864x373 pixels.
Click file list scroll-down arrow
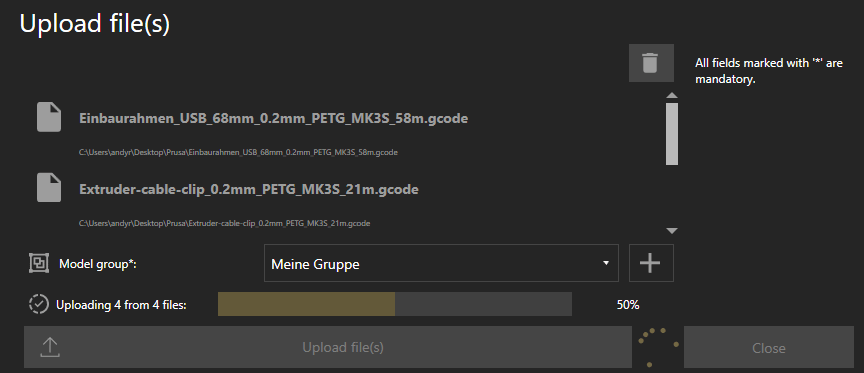pyautogui.click(x=671, y=231)
